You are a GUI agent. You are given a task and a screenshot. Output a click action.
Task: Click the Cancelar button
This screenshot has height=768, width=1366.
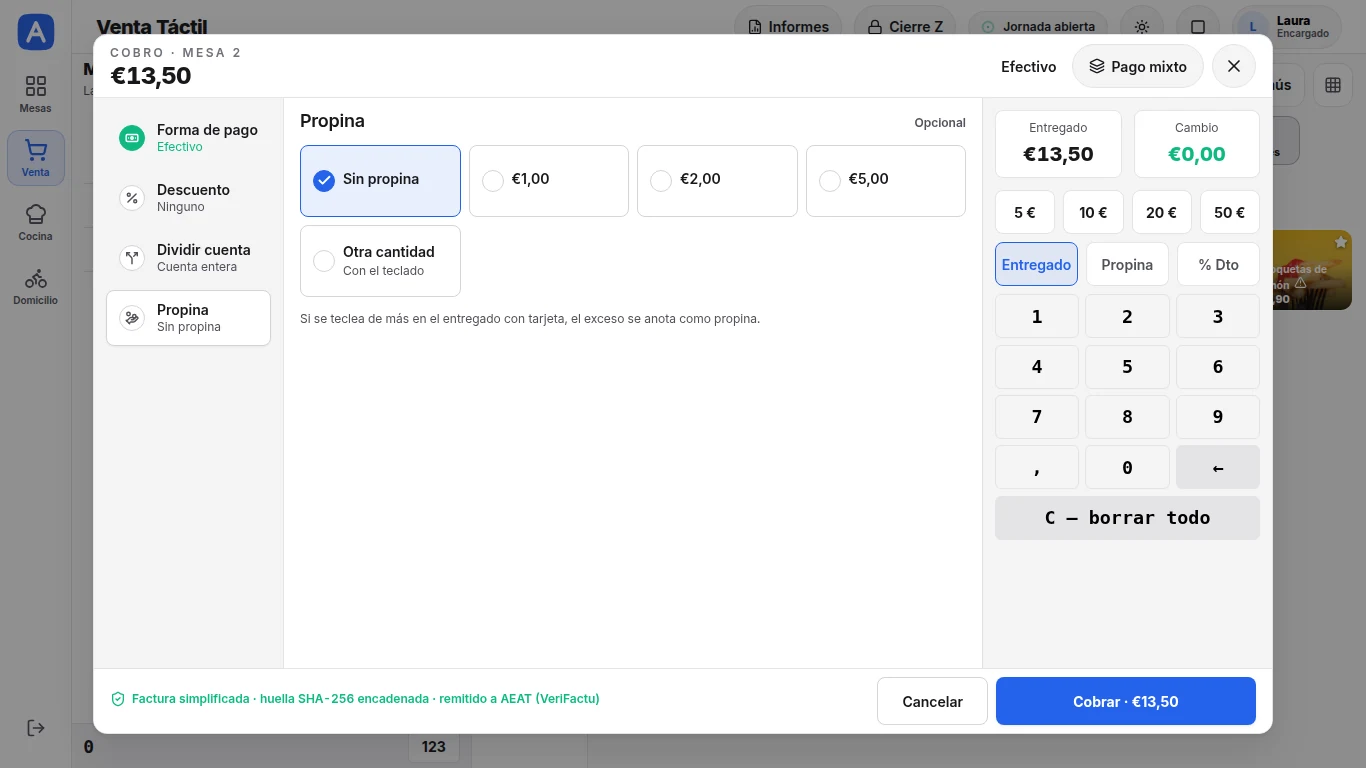coord(932,701)
